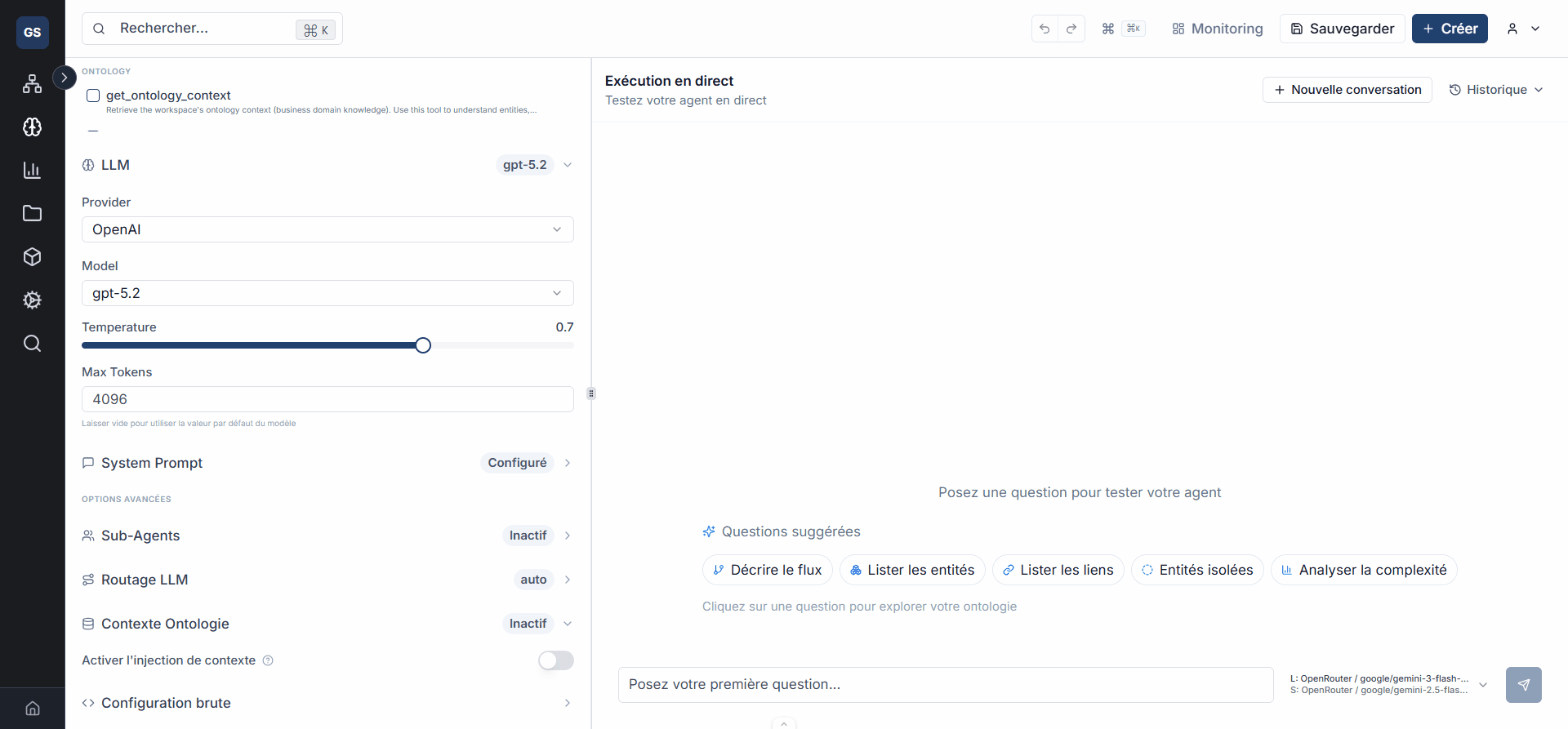The image size is (1568, 729).
Task: Open the Monitoring tab in top bar
Action: tap(1217, 29)
